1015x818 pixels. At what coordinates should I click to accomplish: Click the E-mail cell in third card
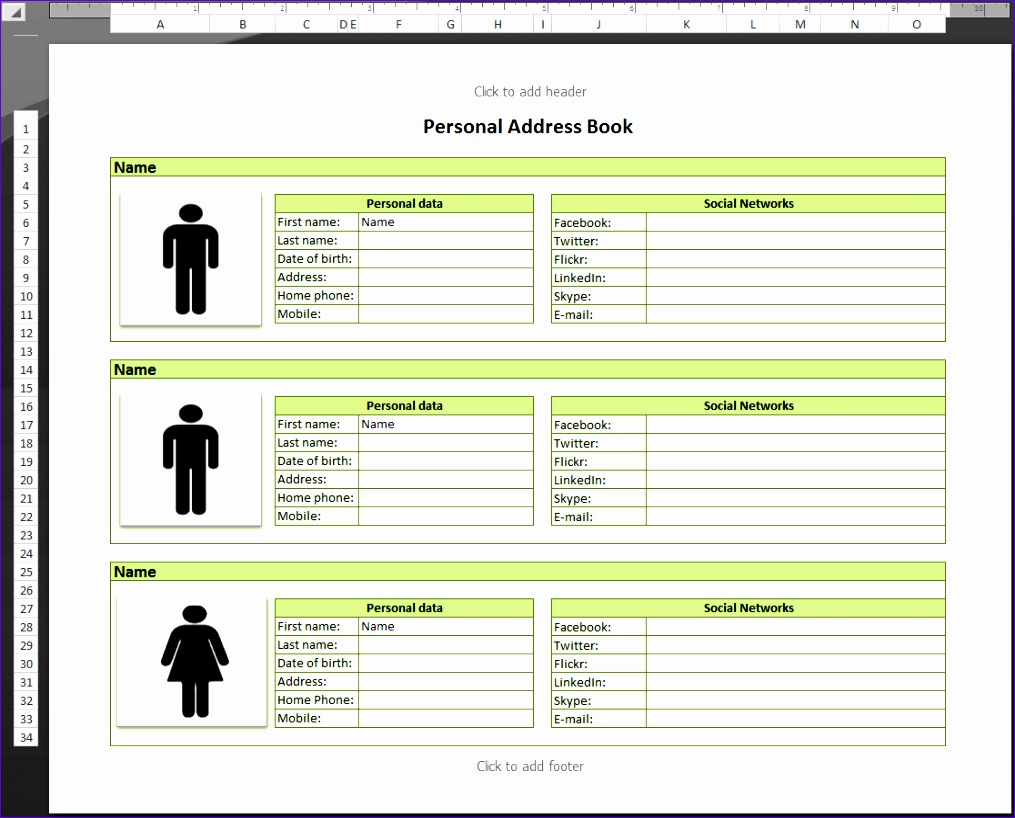click(x=795, y=718)
